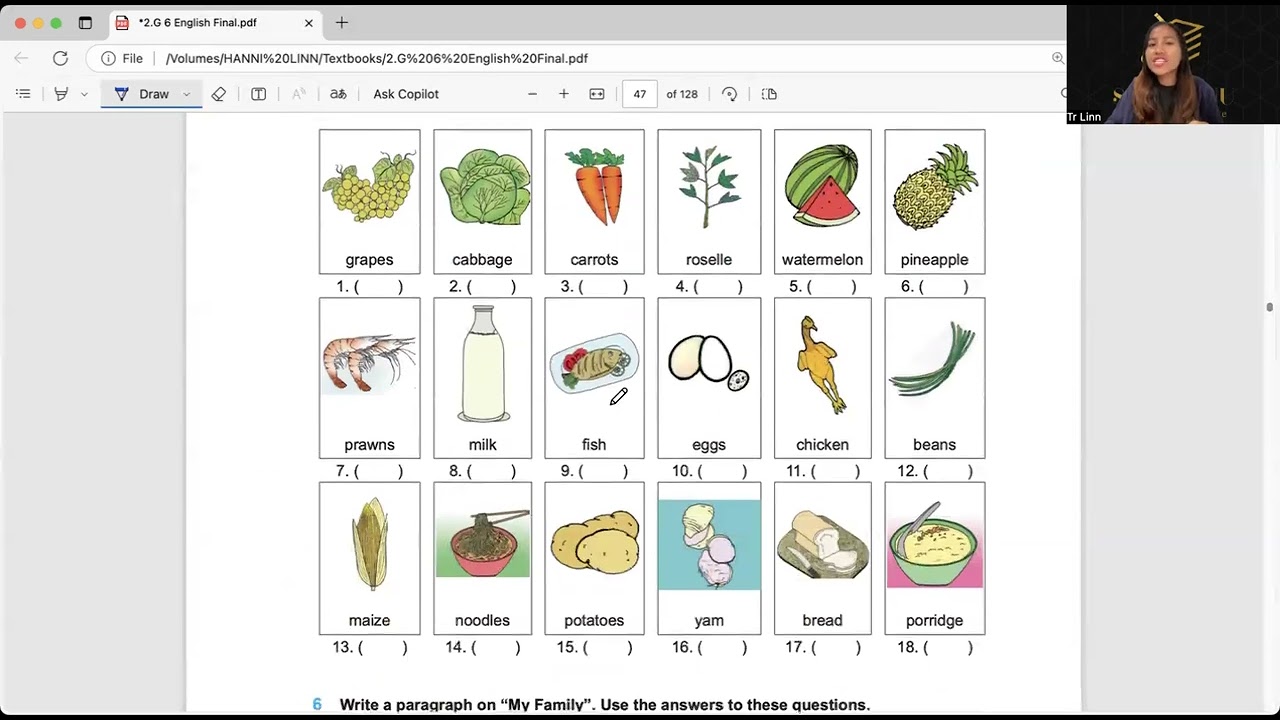
Task: Close the 2.G 6 English Final.pdf tab
Action: click(309, 23)
